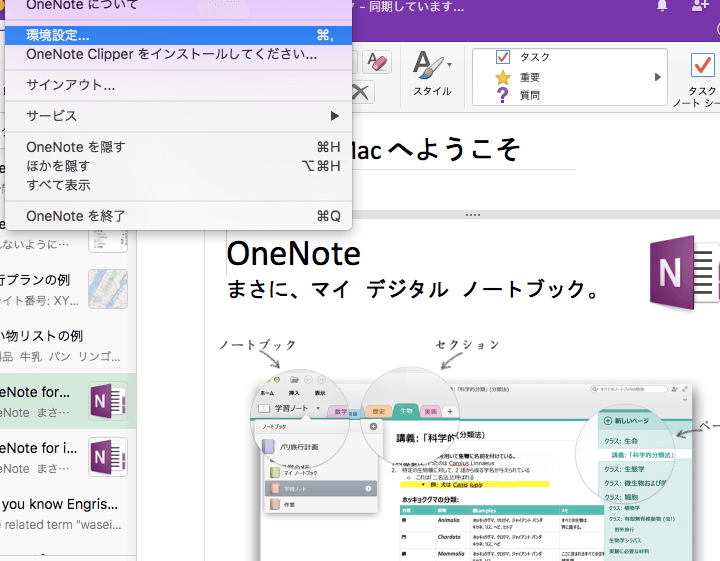This screenshot has height=561, width=720.
Task: Open the you know Engris... page
Action: (68, 513)
